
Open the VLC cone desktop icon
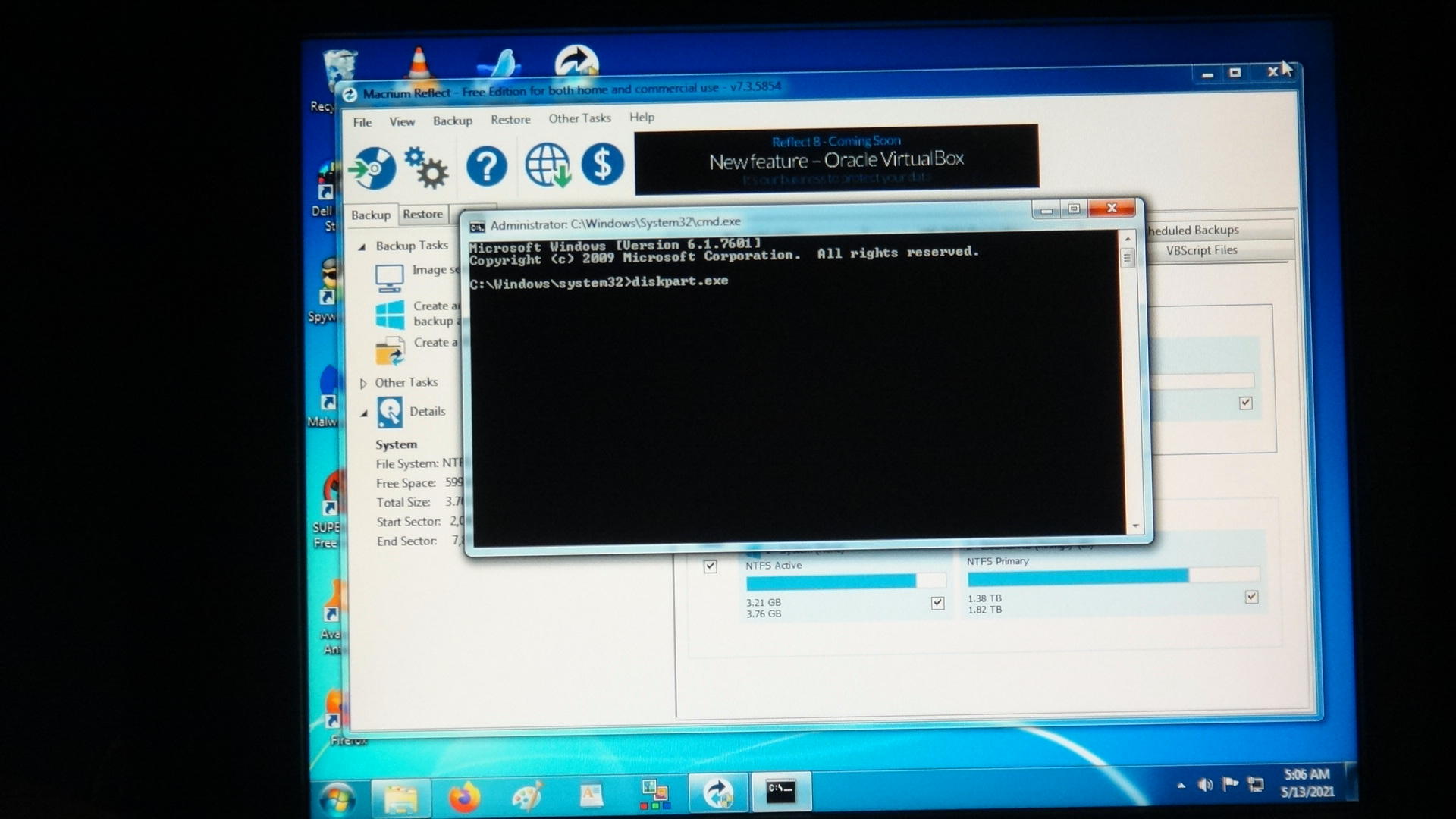click(x=418, y=62)
